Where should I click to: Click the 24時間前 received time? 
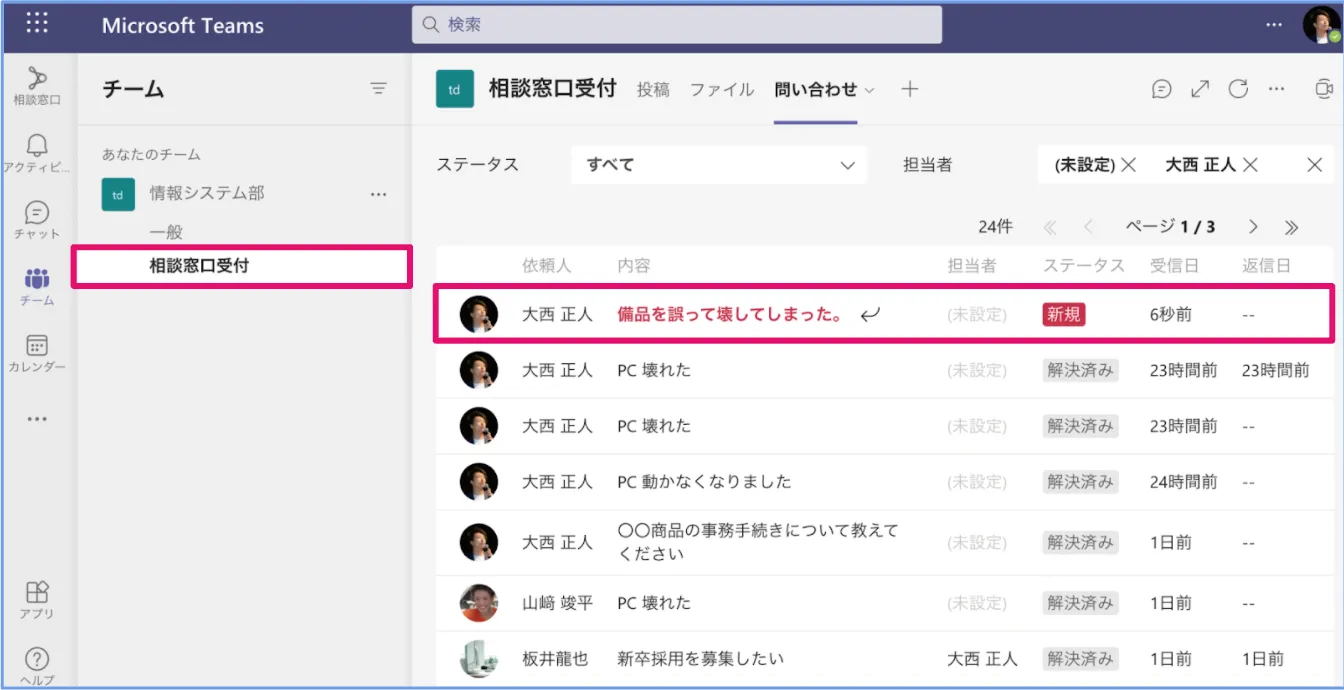pyautogui.click(x=1183, y=482)
